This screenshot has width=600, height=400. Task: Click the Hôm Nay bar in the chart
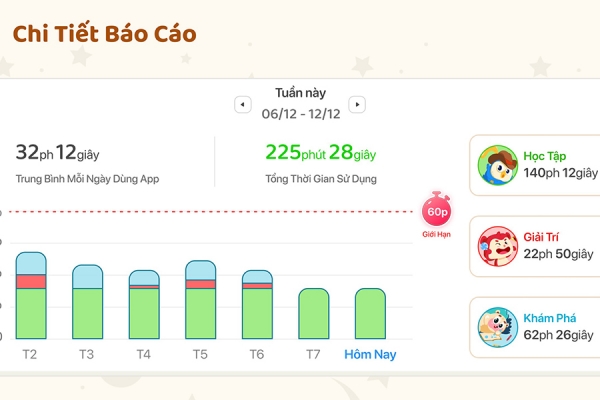pyautogui.click(x=370, y=313)
